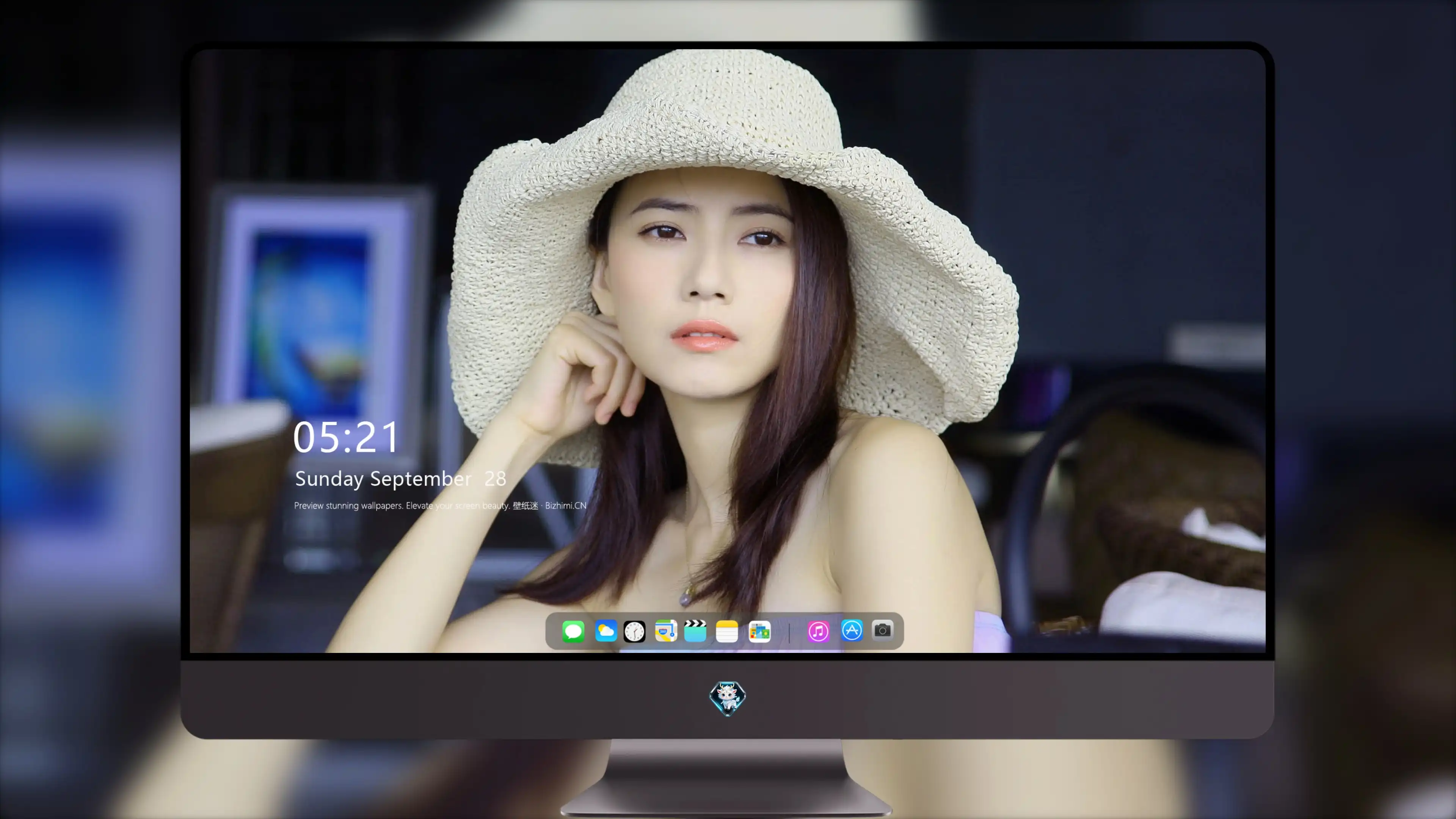
Task: Open the Messages app in the dock
Action: (573, 631)
